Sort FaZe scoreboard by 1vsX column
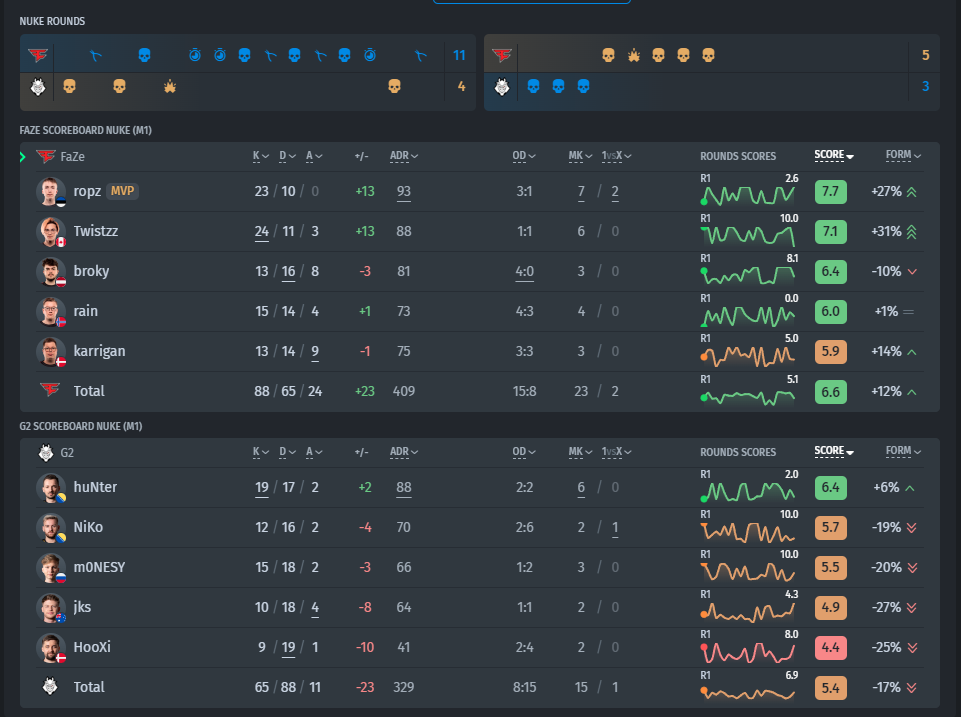Viewport: 961px width, 717px height. coord(616,156)
